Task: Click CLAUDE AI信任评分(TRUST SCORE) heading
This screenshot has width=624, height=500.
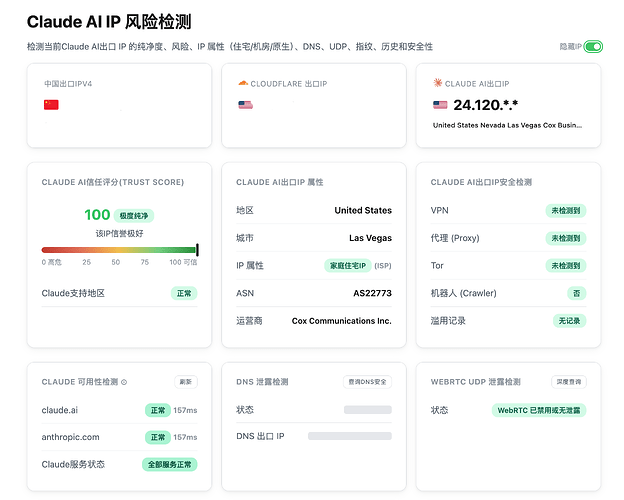Action: click(x=113, y=182)
